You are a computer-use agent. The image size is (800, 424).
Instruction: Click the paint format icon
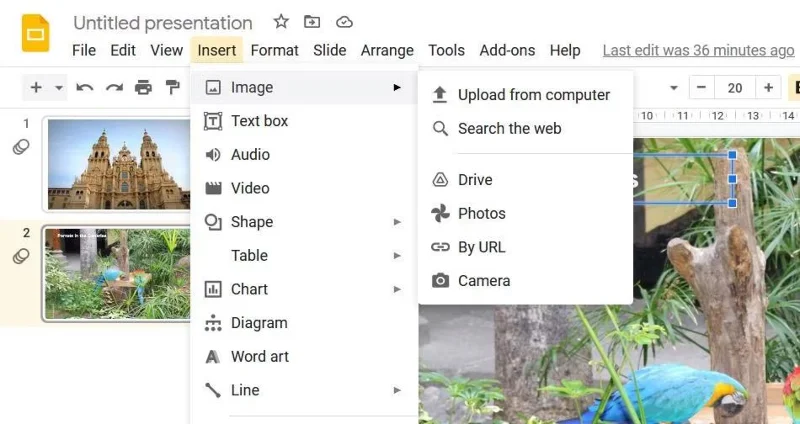point(172,88)
